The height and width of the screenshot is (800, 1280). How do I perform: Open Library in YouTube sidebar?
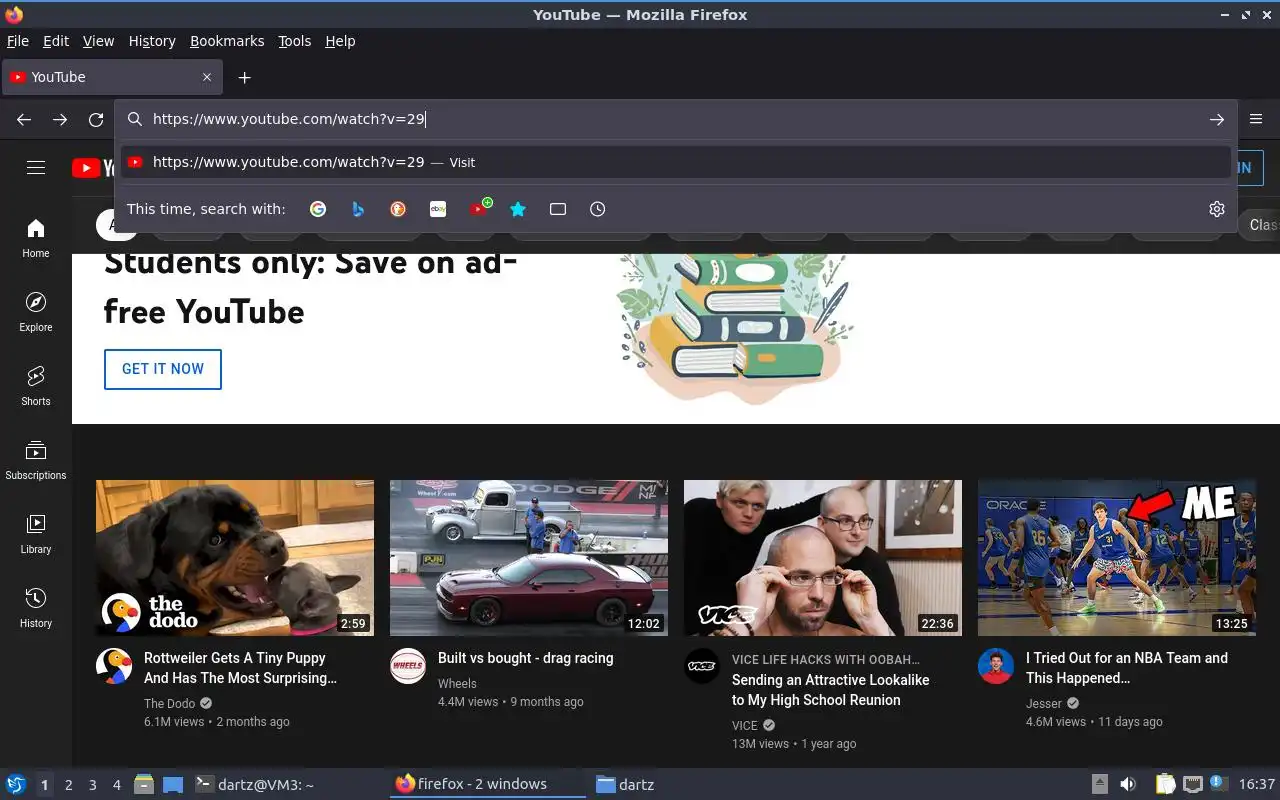coord(36,534)
